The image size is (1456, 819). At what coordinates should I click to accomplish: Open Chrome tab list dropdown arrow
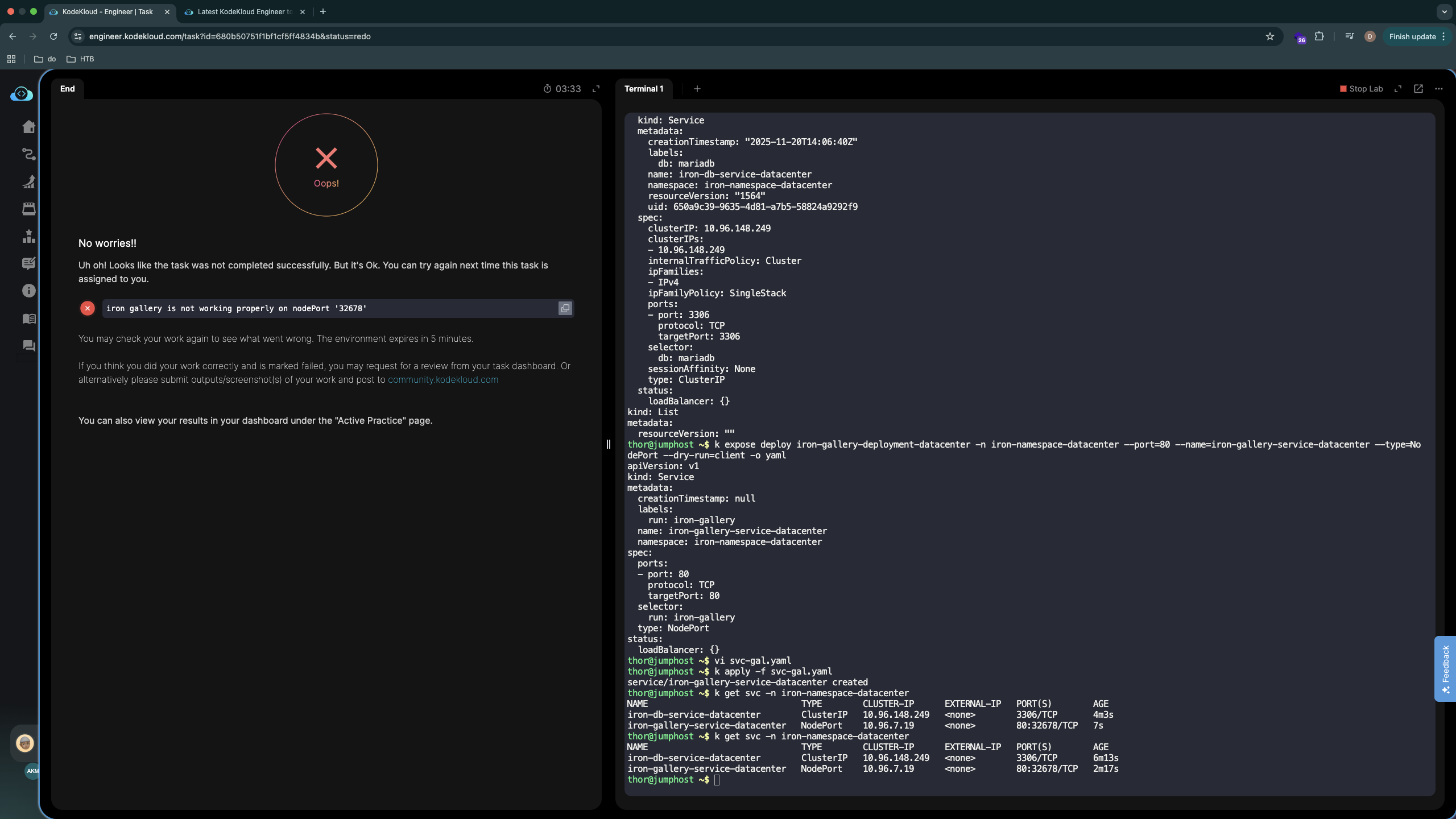pyautogui.click(x=1444, y=11)
